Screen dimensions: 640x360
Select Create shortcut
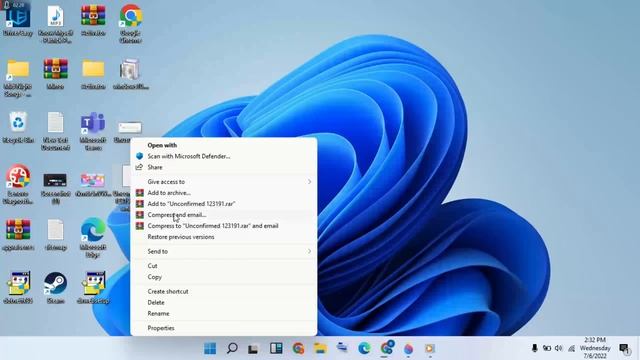pos(168,291)
